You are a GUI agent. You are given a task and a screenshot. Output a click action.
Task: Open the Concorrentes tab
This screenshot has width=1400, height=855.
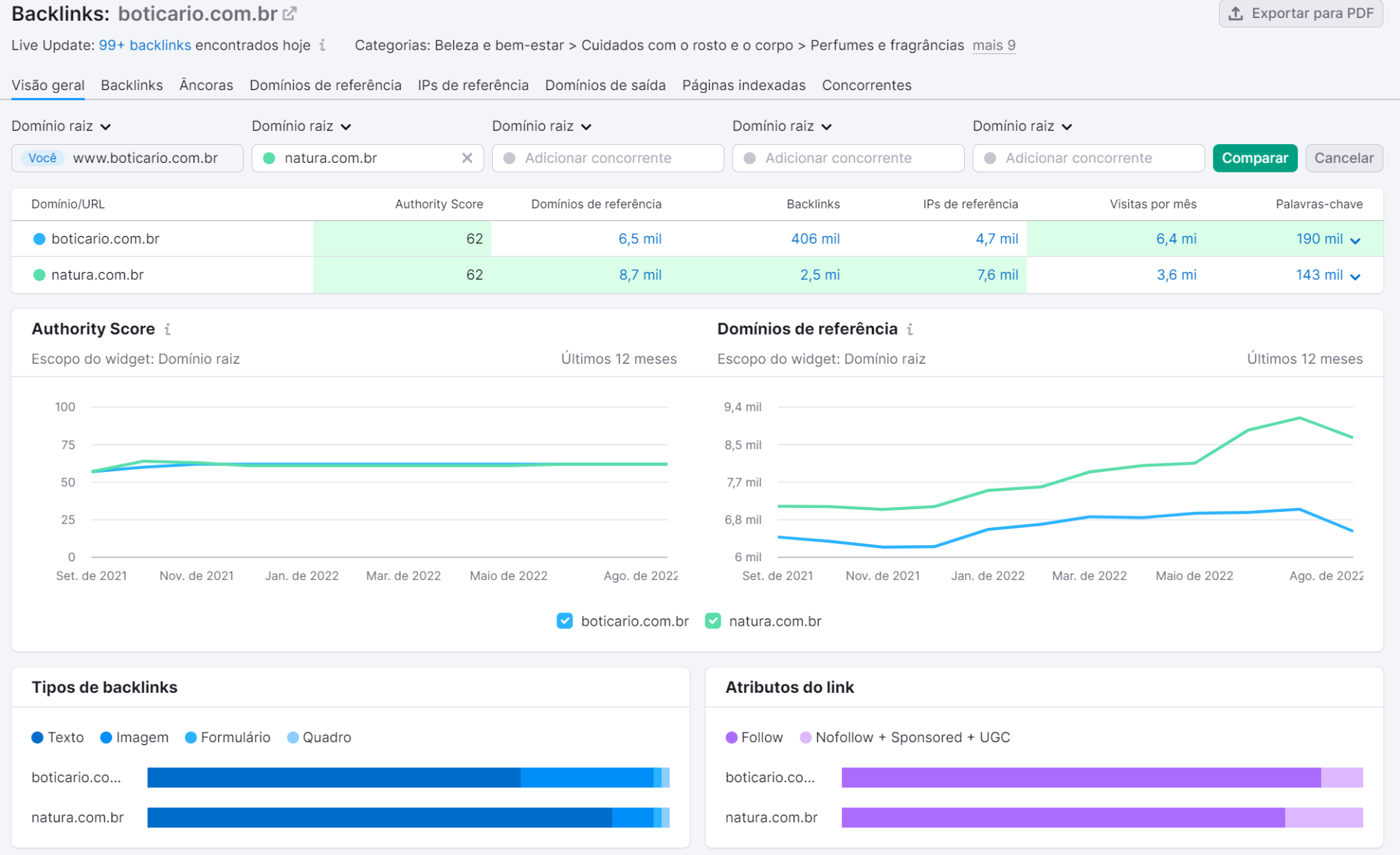tap(866, 85)
